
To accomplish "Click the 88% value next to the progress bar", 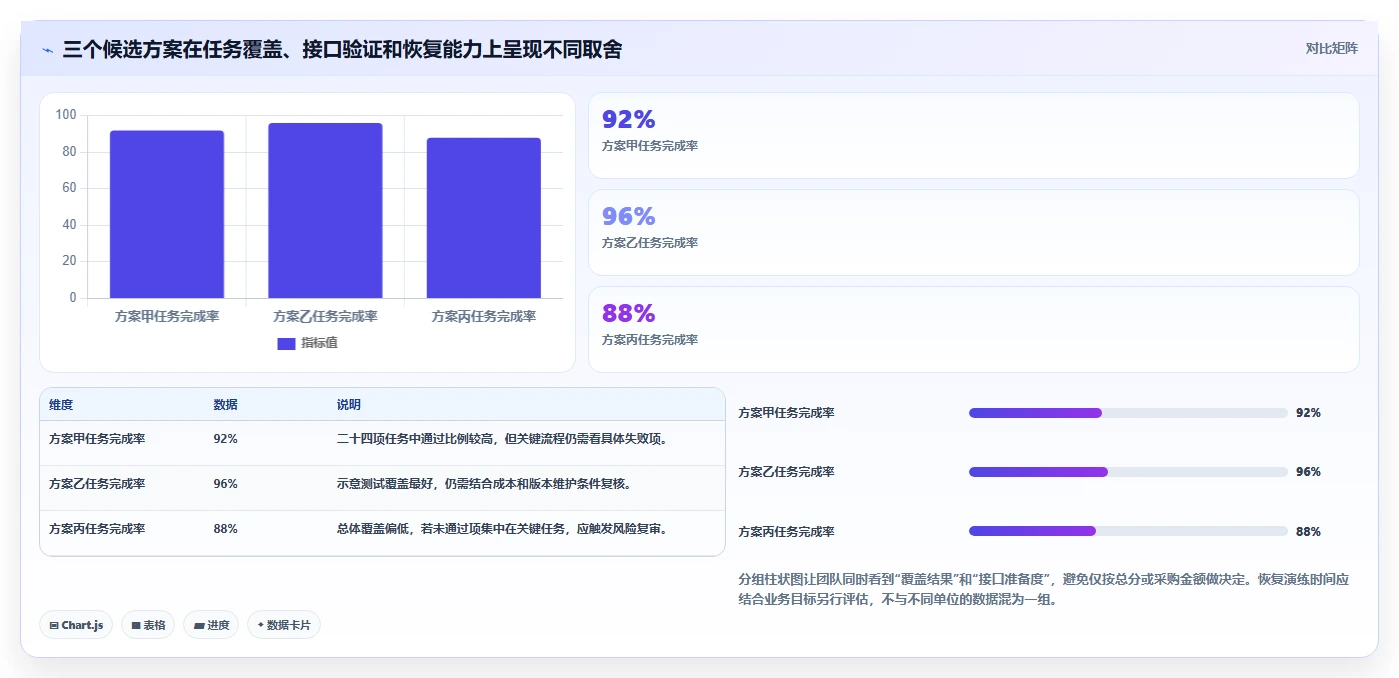I will click(x=1308, y=532).
